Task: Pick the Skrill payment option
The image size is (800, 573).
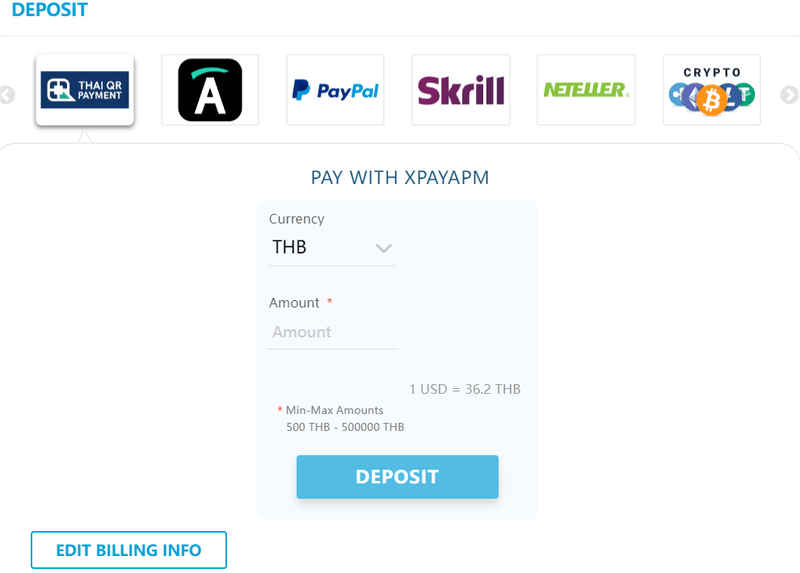Action: click(x=461, y=90)
